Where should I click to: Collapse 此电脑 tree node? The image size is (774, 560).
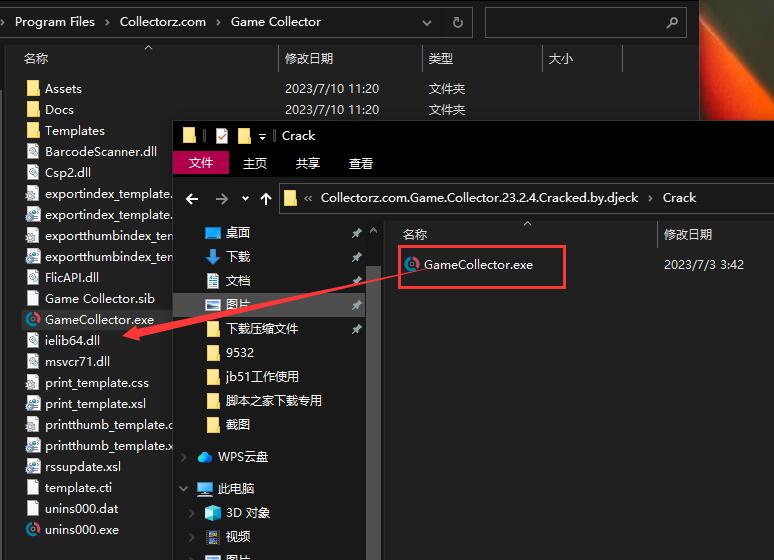(184, 488)
